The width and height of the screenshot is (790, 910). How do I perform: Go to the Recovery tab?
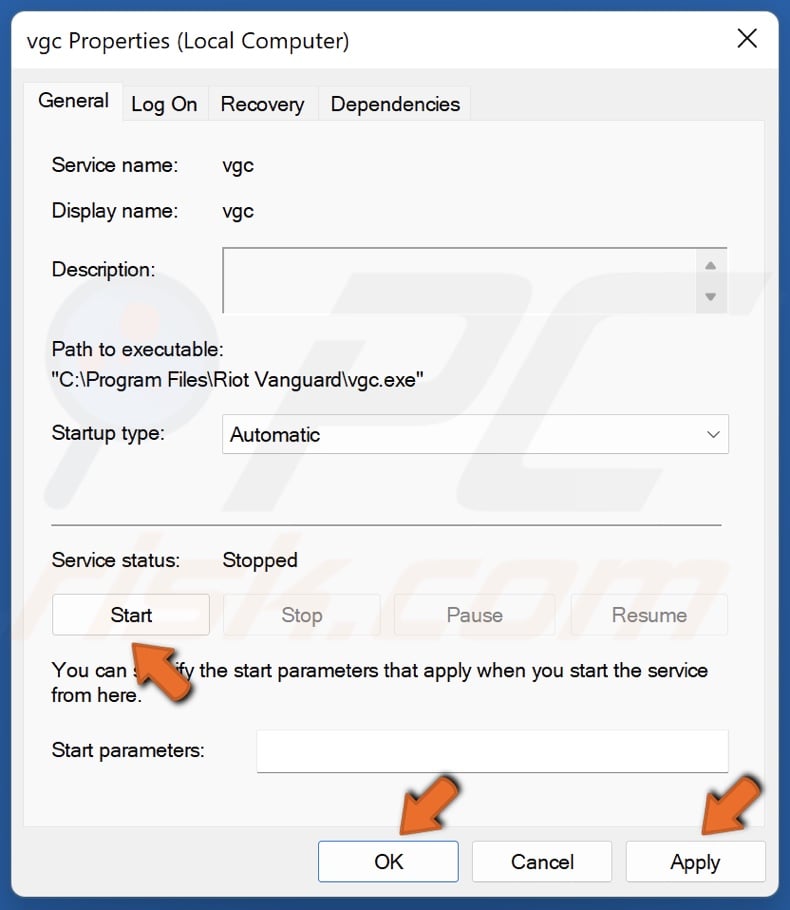[x=262, y=104]
